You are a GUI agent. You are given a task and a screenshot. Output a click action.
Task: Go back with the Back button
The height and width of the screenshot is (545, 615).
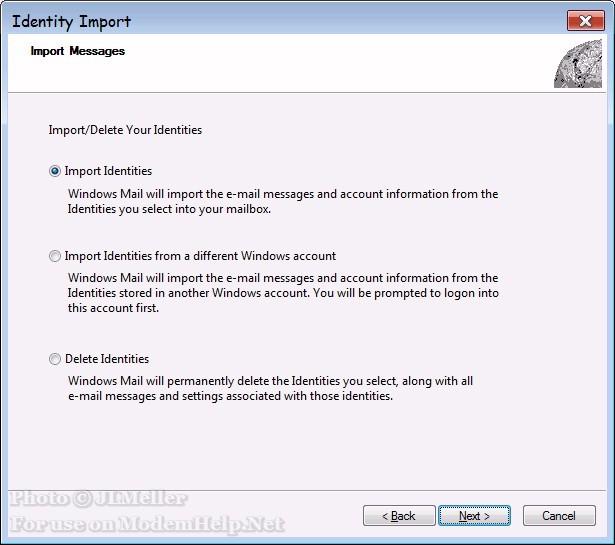point(399,516)
